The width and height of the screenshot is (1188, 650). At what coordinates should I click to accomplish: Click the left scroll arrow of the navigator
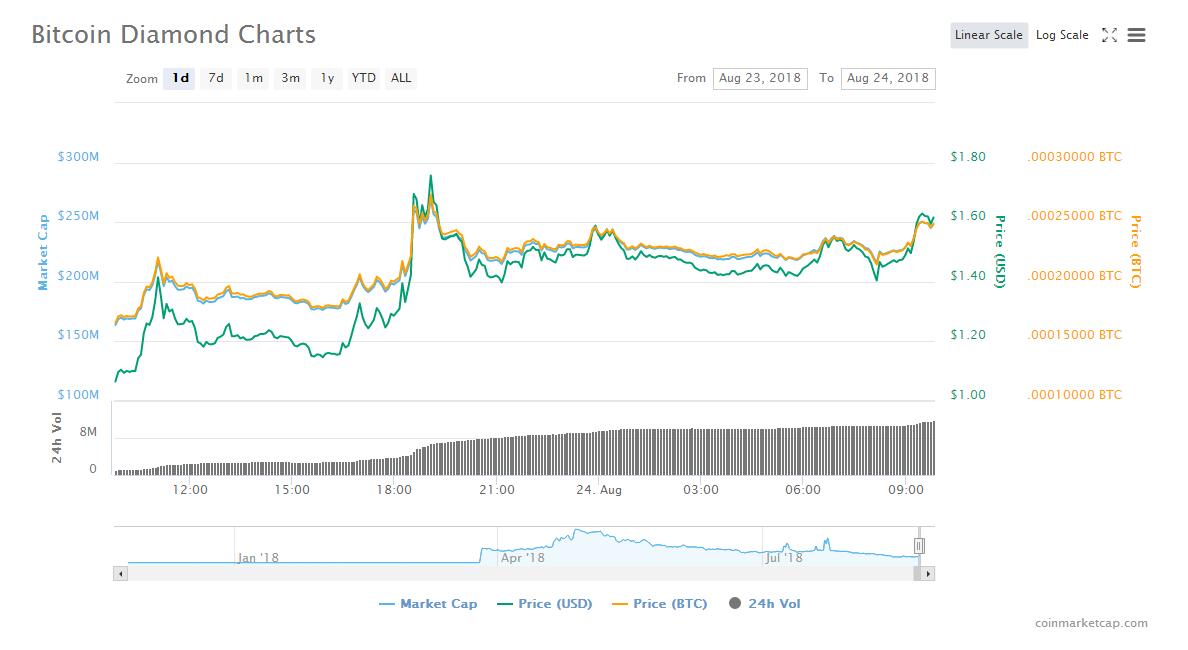click(120, 574)
